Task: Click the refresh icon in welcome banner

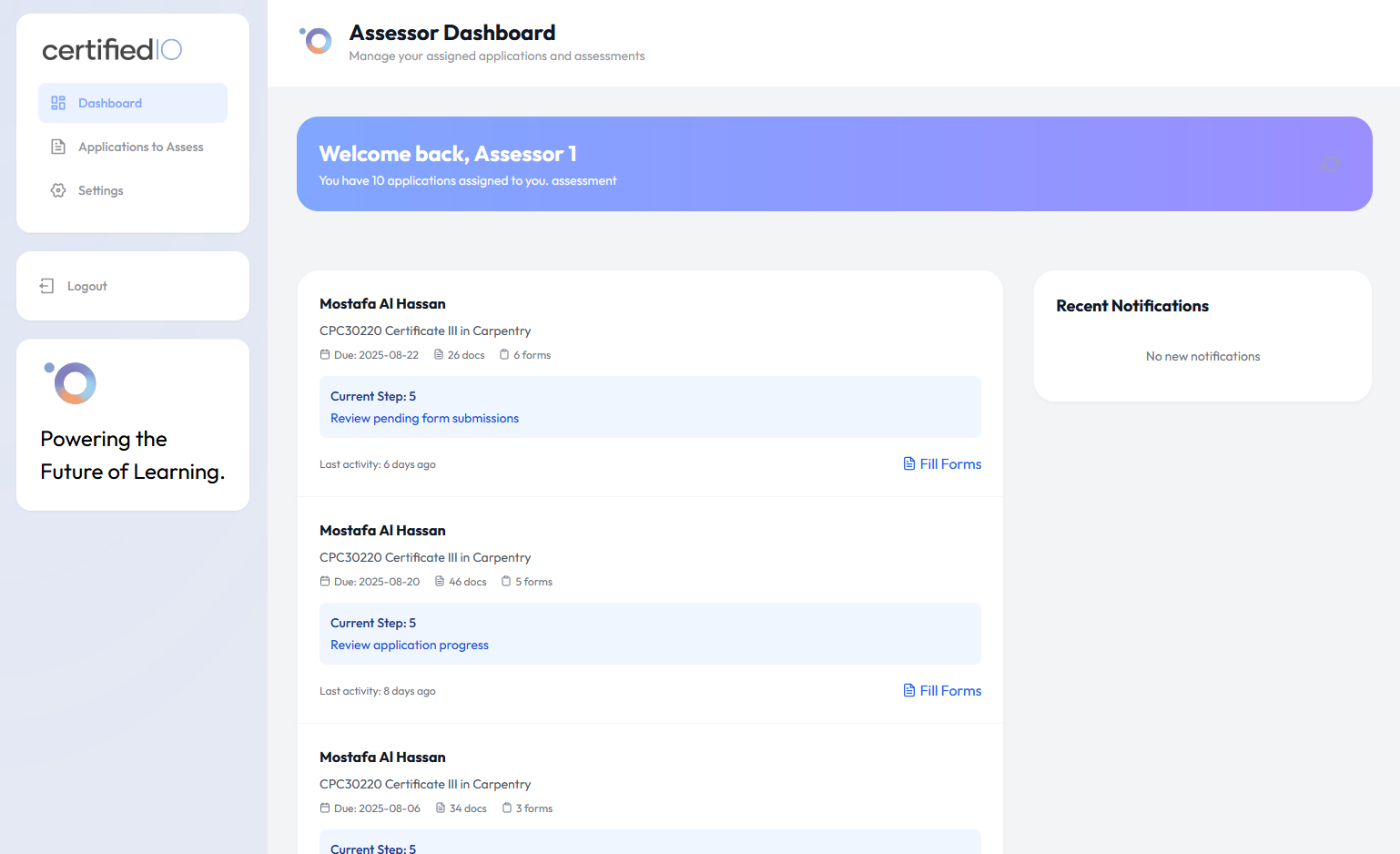Action: [1331, 164]
